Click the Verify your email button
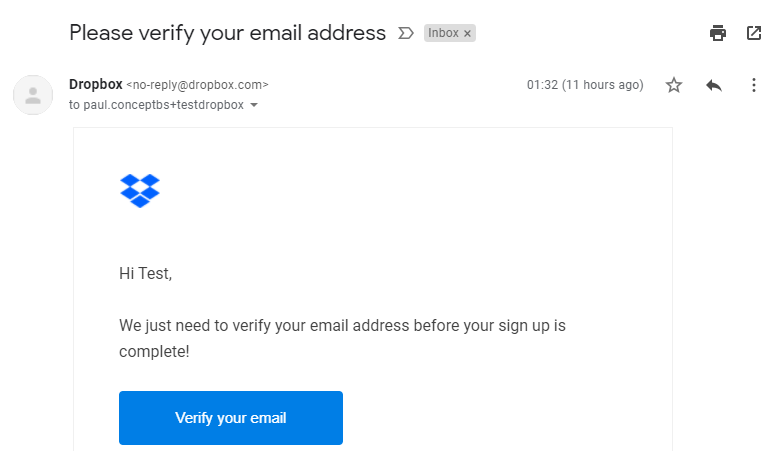 pos(231,418)
